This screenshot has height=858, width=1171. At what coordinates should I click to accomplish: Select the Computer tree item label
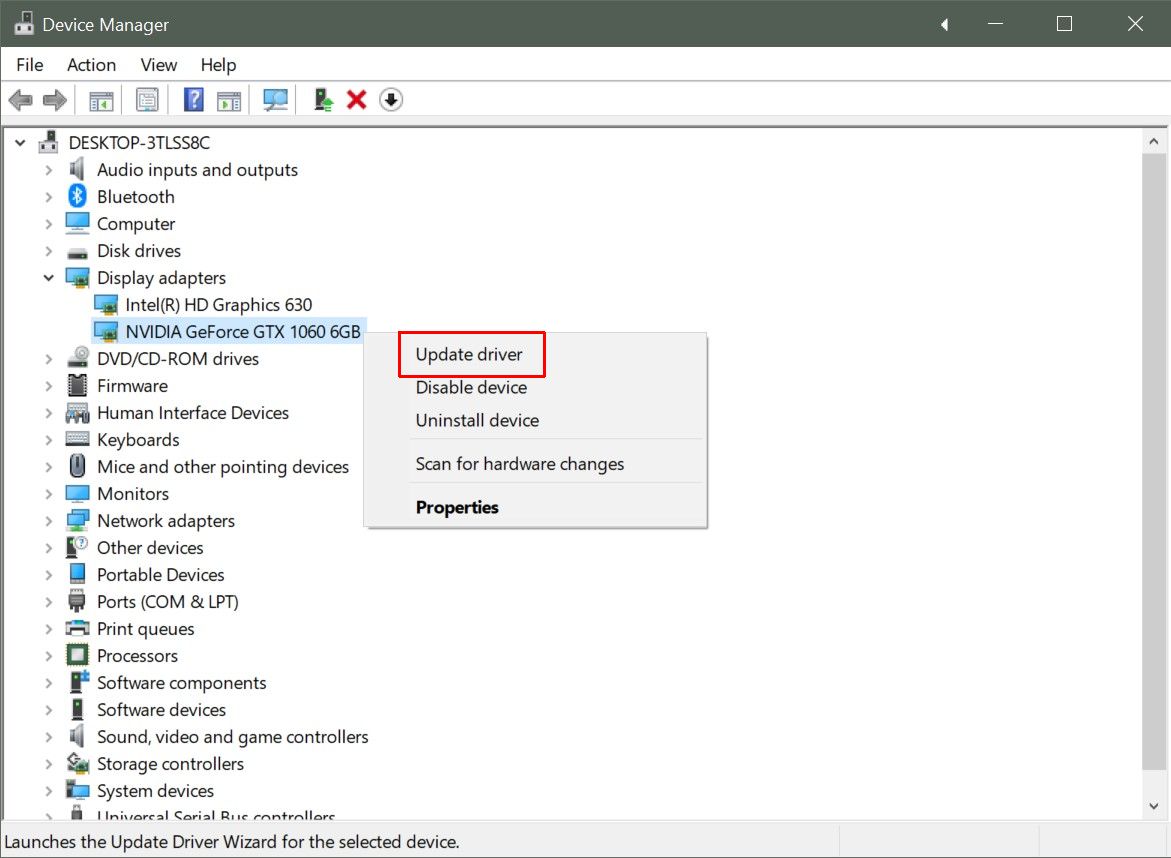click(136, 224)
